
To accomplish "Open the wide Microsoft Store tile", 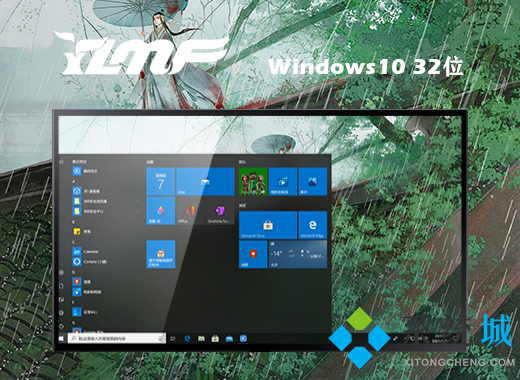I will tap(268, 225).
